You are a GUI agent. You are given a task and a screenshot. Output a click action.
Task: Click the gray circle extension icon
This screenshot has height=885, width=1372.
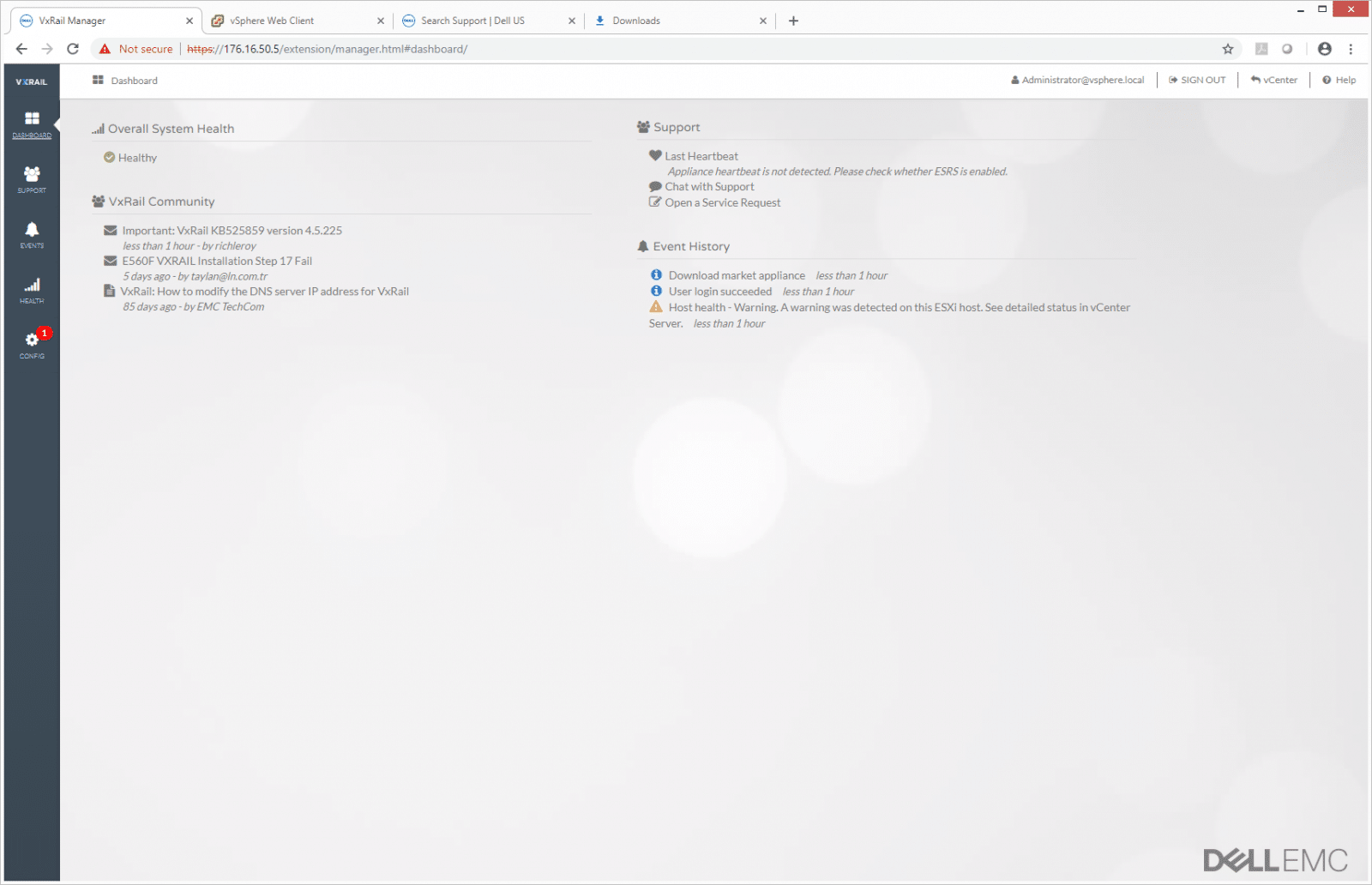pyautogui.click(x=1287, y=49)
